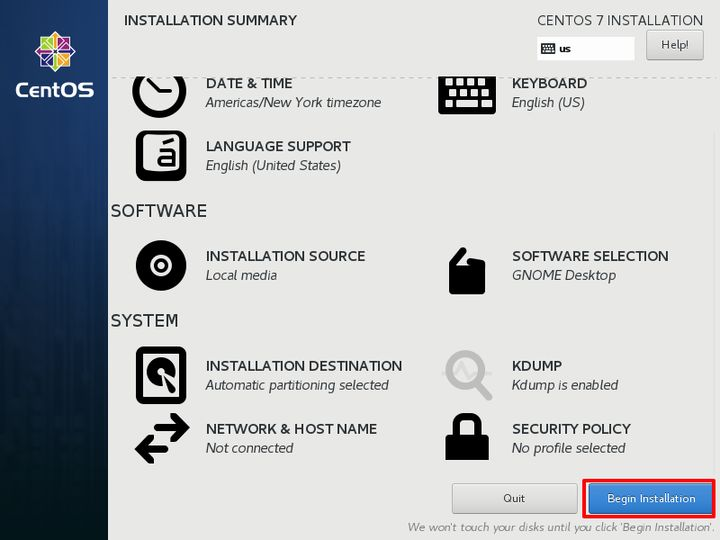The image size is (720, 540).
Task: Open INSTALLATION DESTINATION heading
Action: point(304,366)
